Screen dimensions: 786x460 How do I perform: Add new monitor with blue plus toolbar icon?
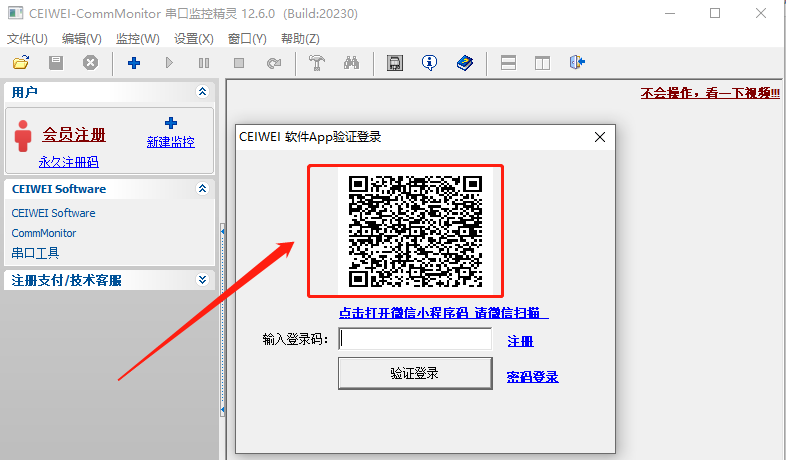point(134,63)
